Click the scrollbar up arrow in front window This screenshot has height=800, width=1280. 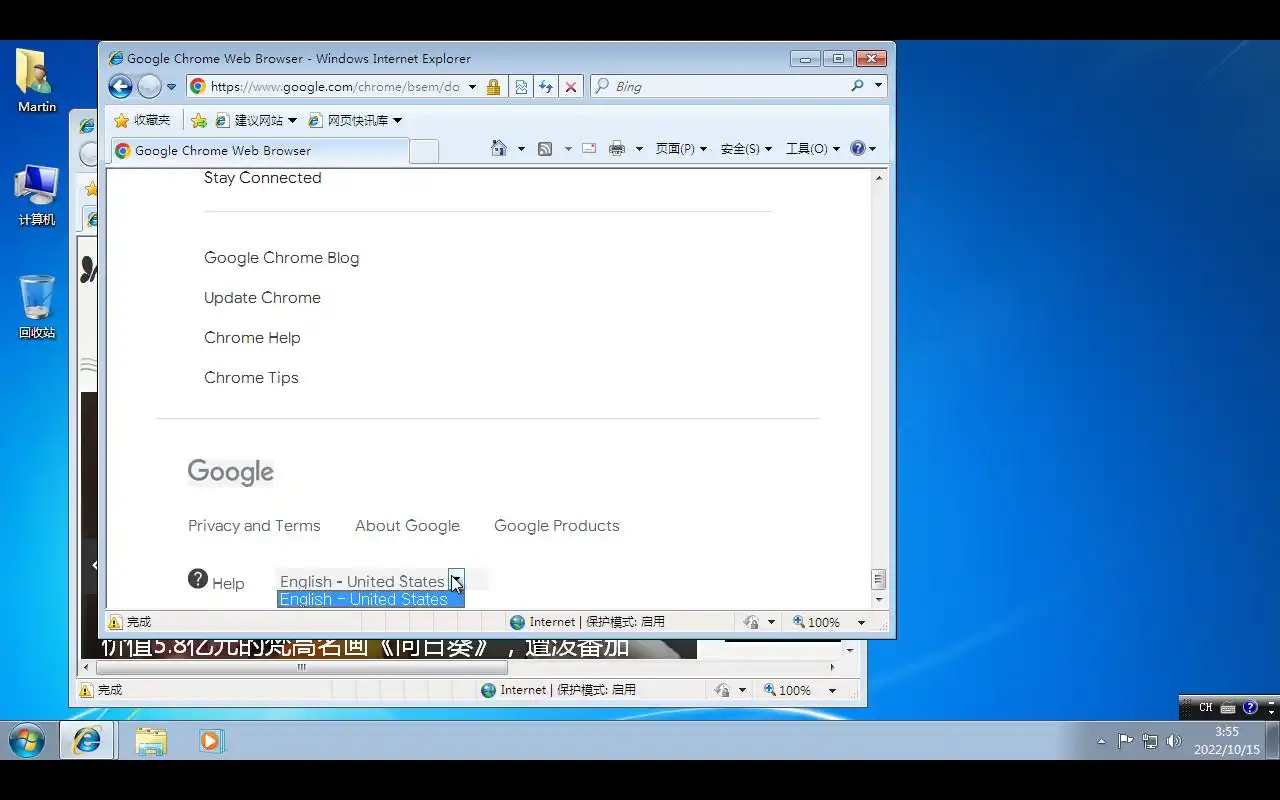pos(879,178)
